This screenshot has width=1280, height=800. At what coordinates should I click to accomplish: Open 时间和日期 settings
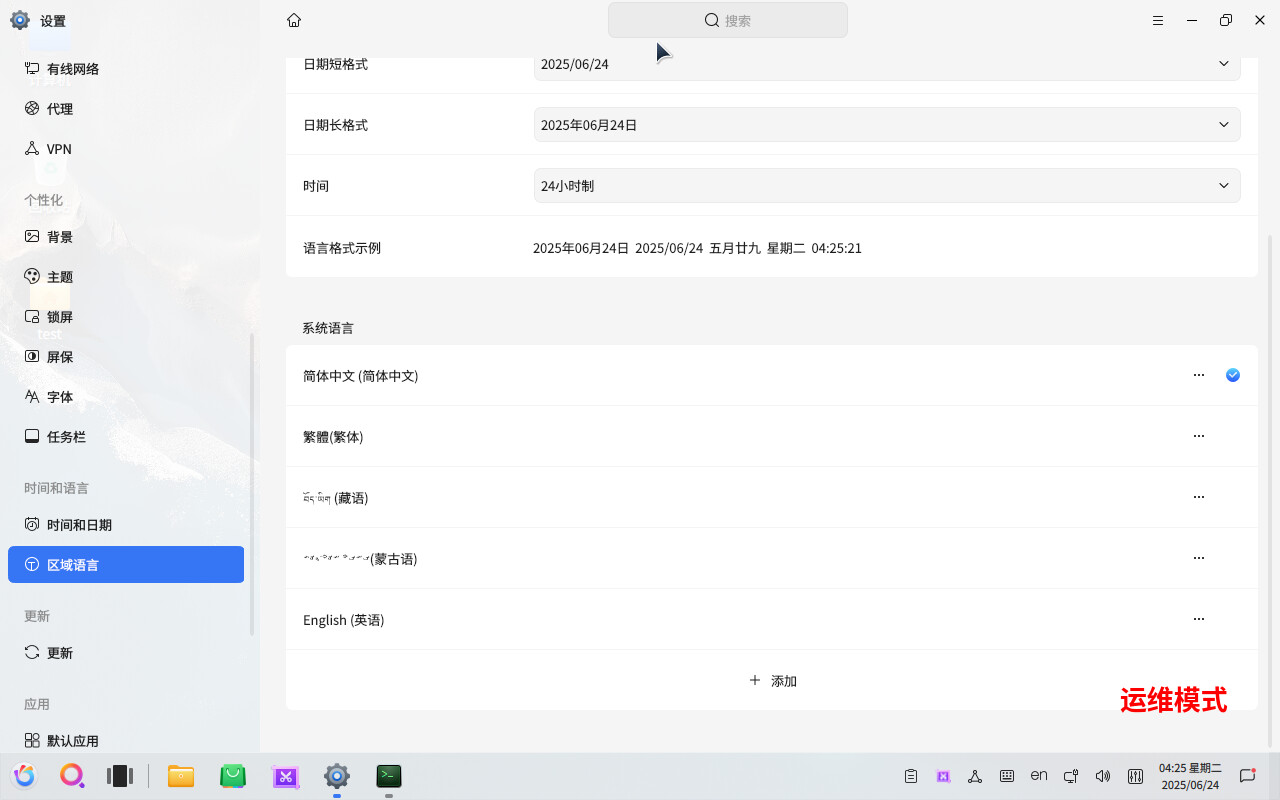[x=126, y=525]
